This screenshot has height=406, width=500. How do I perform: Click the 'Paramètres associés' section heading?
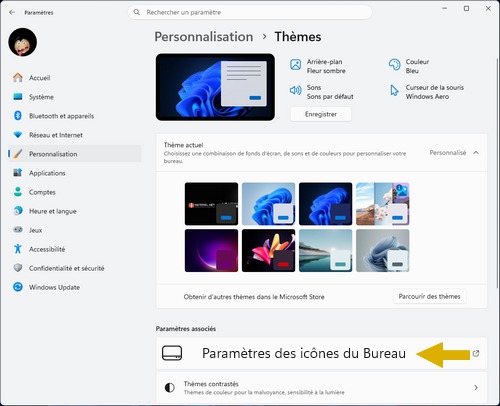point(186,329)
